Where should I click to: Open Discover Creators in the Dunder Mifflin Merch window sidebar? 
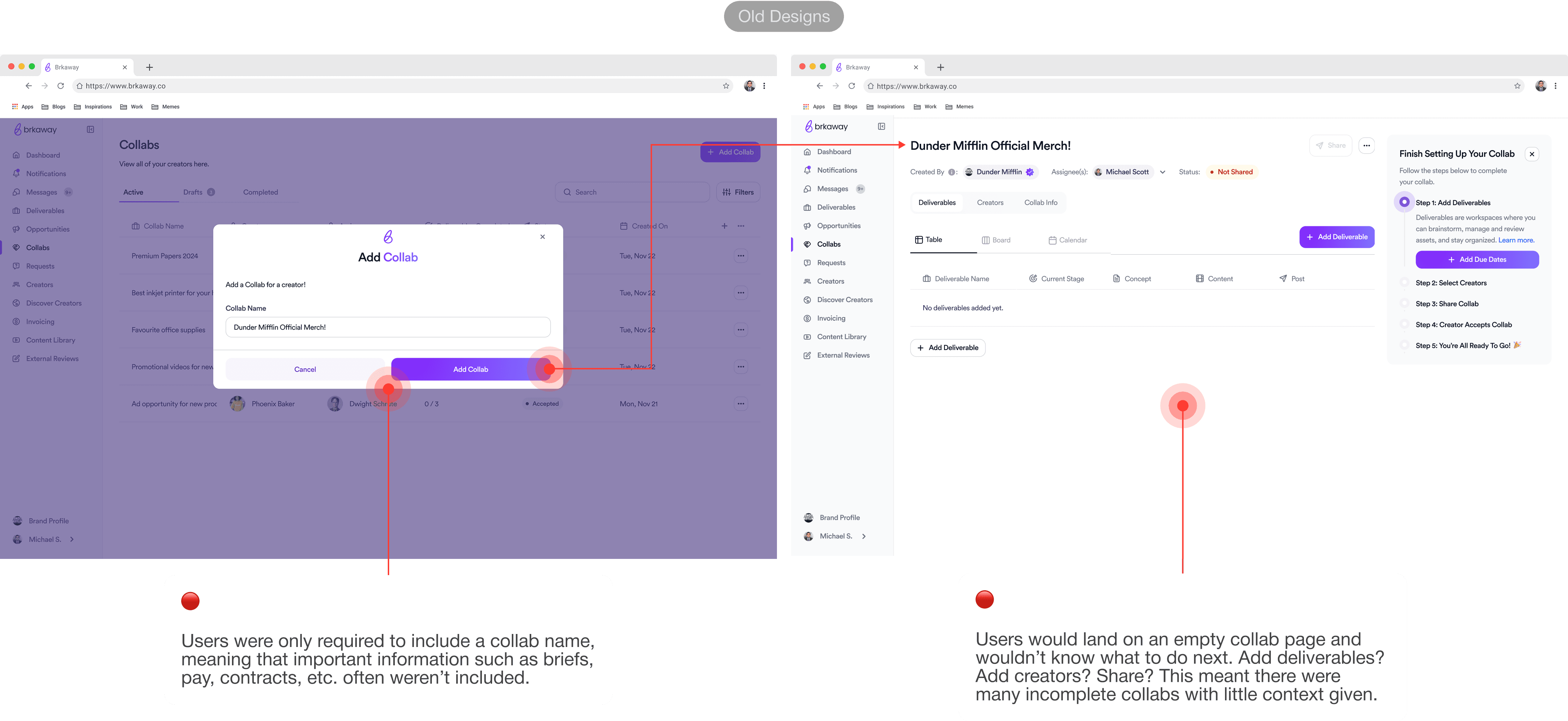click(x=838, y=300)
